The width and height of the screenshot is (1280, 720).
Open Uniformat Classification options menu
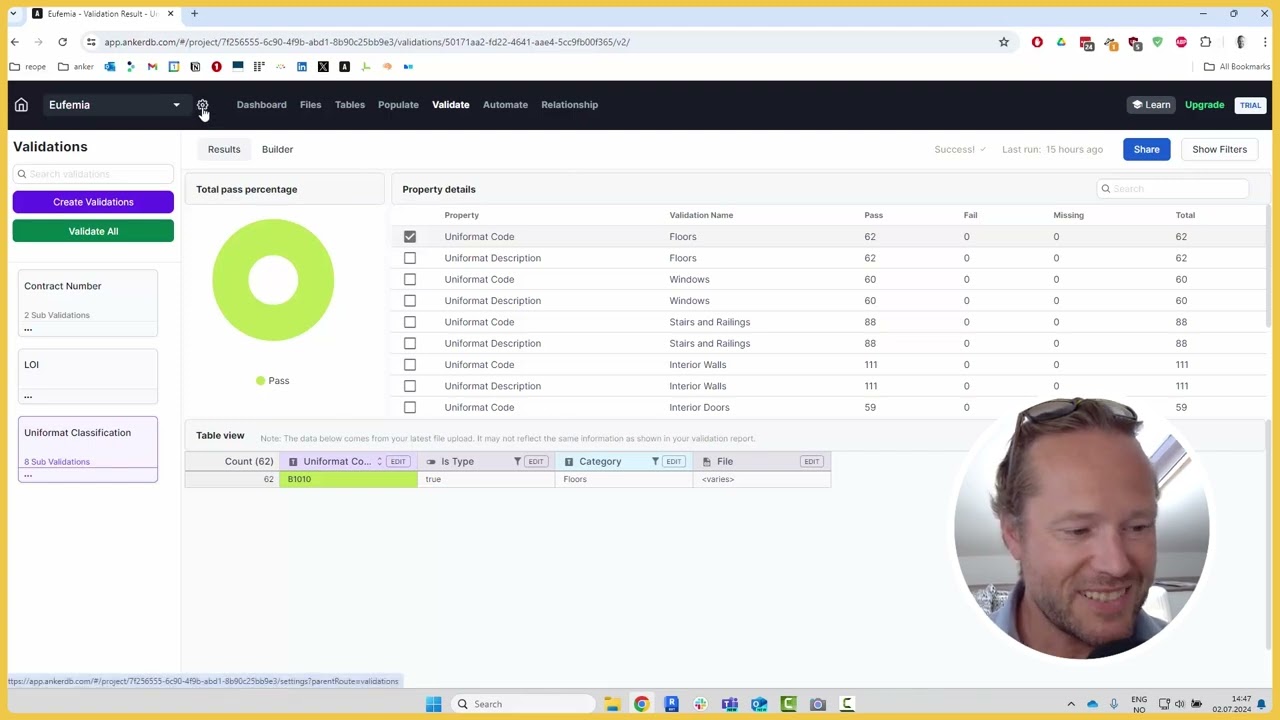28,475
